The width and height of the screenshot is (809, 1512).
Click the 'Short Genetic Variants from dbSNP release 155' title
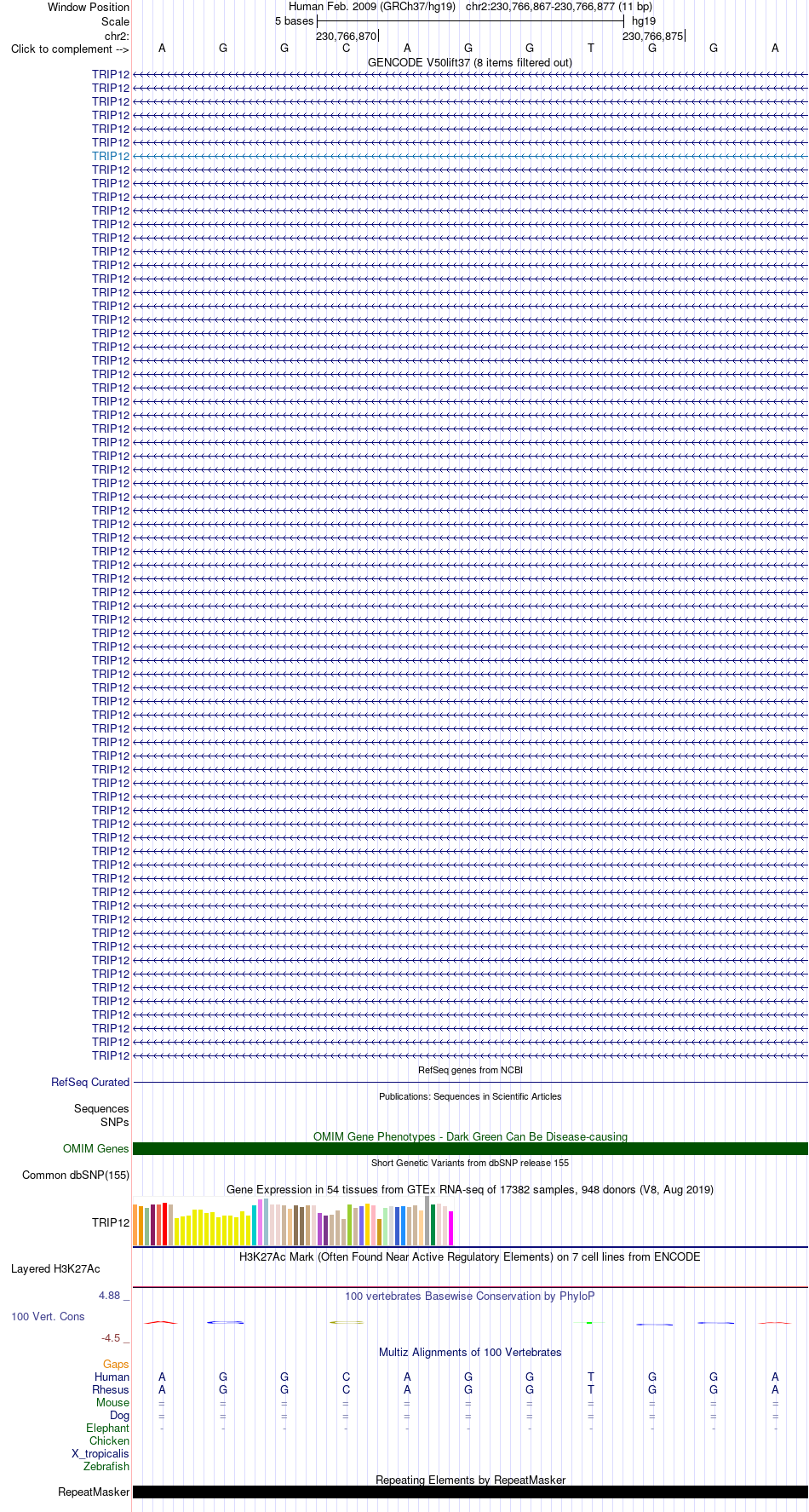[470, 1163]
